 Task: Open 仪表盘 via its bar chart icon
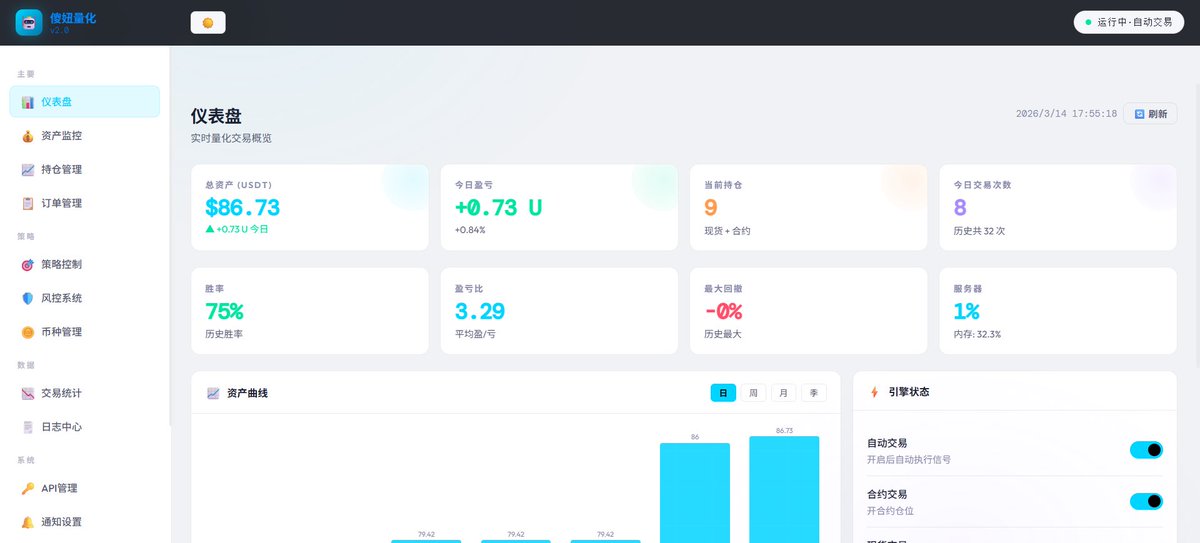point(28,102)
